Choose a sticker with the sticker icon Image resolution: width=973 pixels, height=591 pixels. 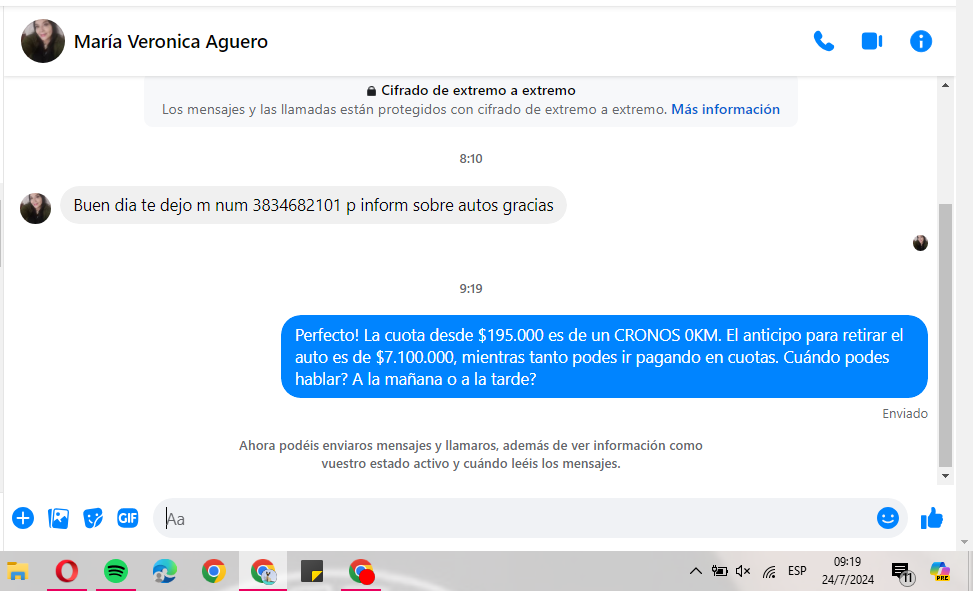[x=93, y=518]
